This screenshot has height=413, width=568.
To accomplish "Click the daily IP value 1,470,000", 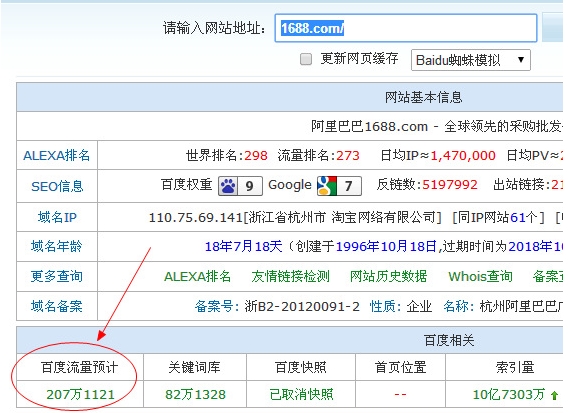I will (x=463, y=156).
